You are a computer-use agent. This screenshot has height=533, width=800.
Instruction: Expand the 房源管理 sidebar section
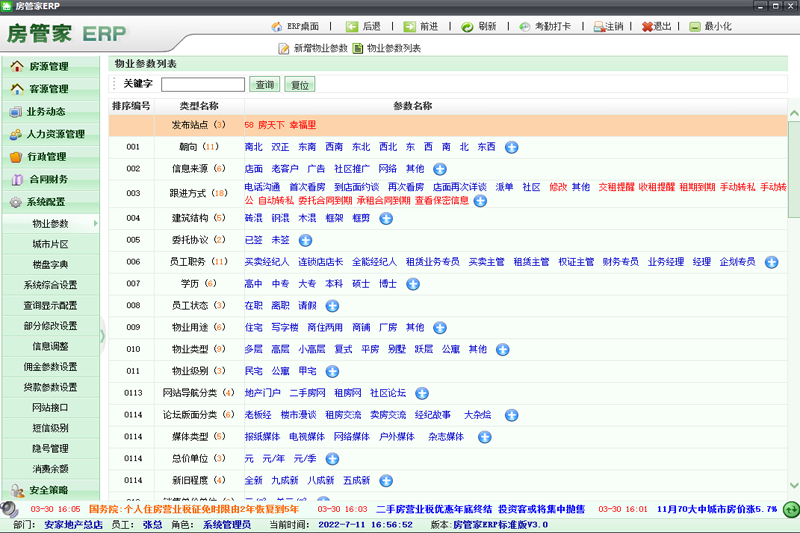coord(50,67)
